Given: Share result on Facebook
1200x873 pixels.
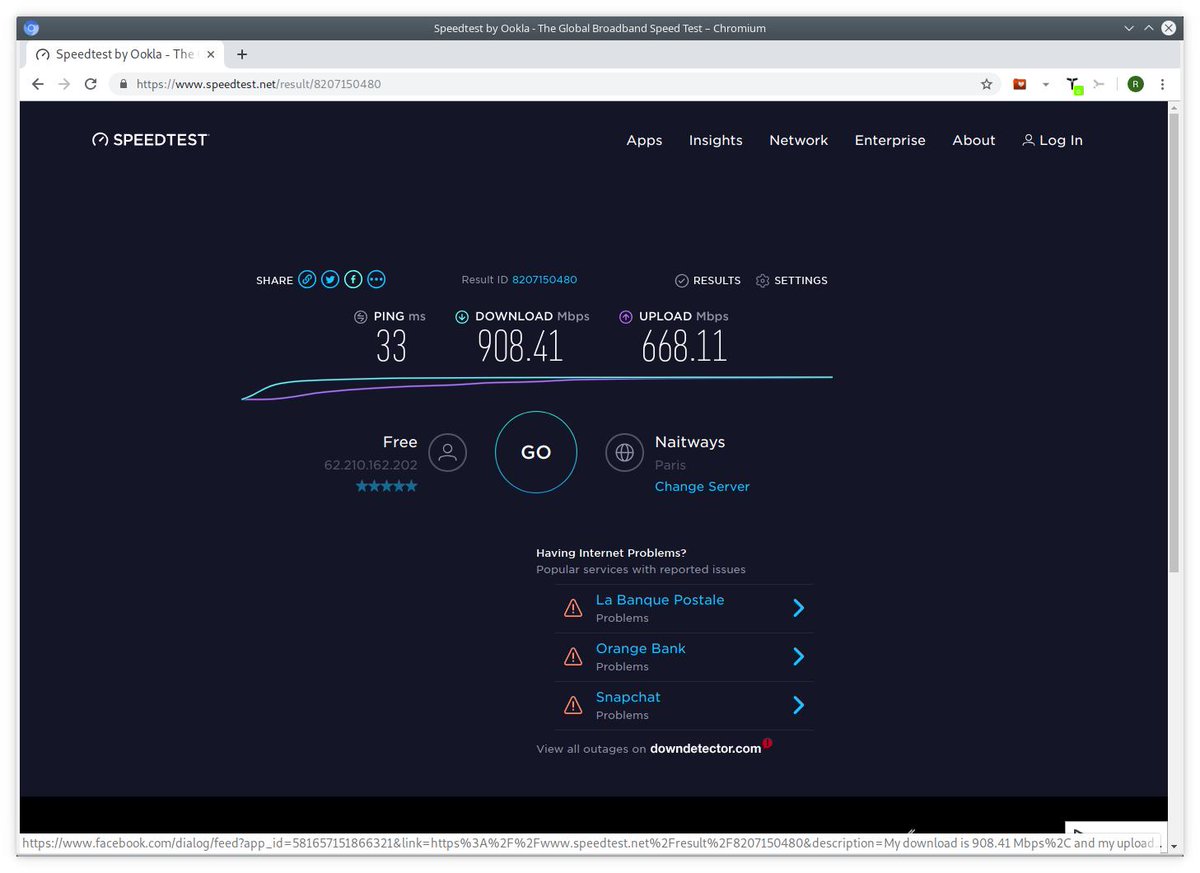Looking at the screenshot, I should click(x=353, y=280).
